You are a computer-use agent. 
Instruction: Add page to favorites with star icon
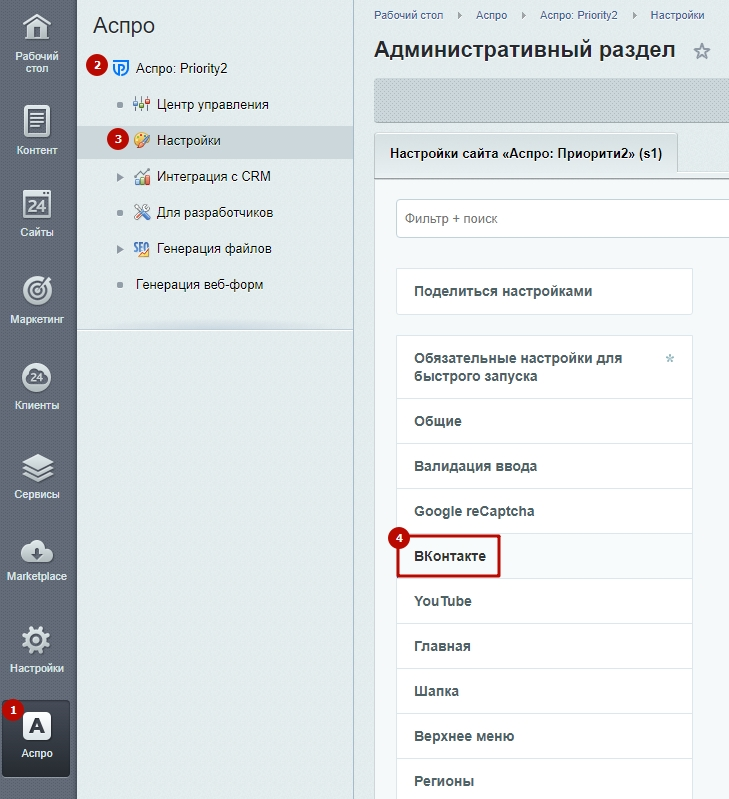[702, 51]
